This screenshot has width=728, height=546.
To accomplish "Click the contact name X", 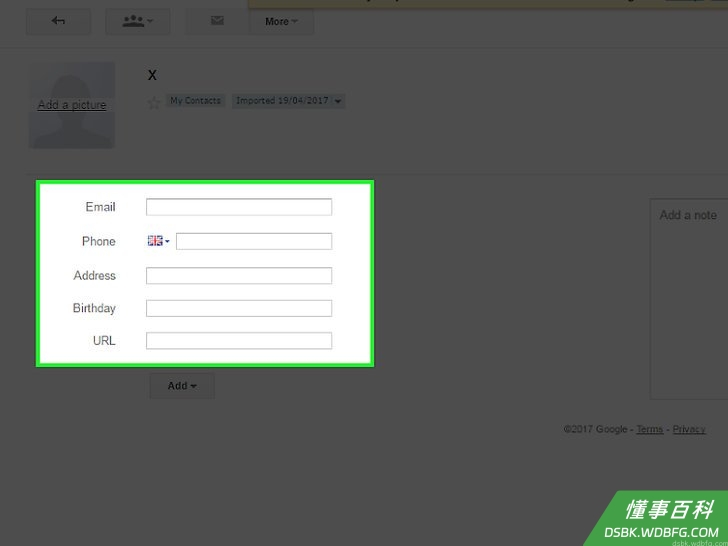I will click(152, 75).
